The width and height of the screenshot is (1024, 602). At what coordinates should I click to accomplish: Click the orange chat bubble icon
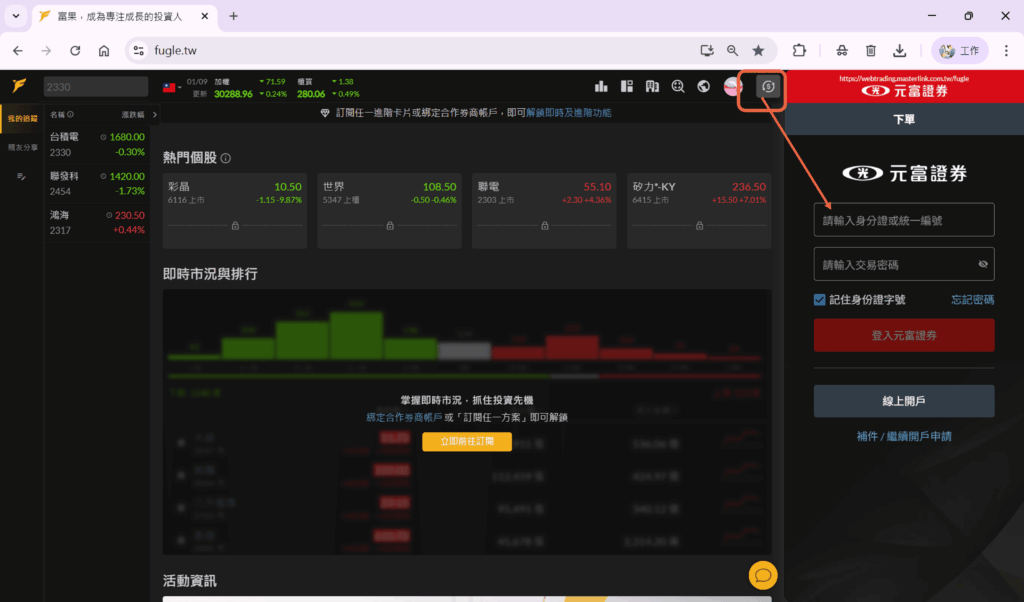click(x=763, y=575)
